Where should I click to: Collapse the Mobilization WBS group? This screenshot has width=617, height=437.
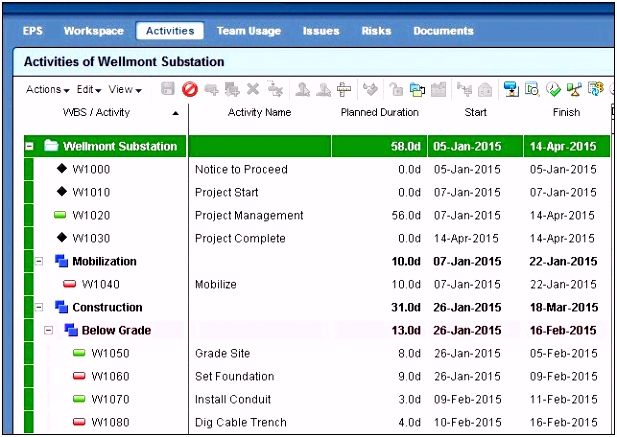pyautogui.click(x=39, y=261)
